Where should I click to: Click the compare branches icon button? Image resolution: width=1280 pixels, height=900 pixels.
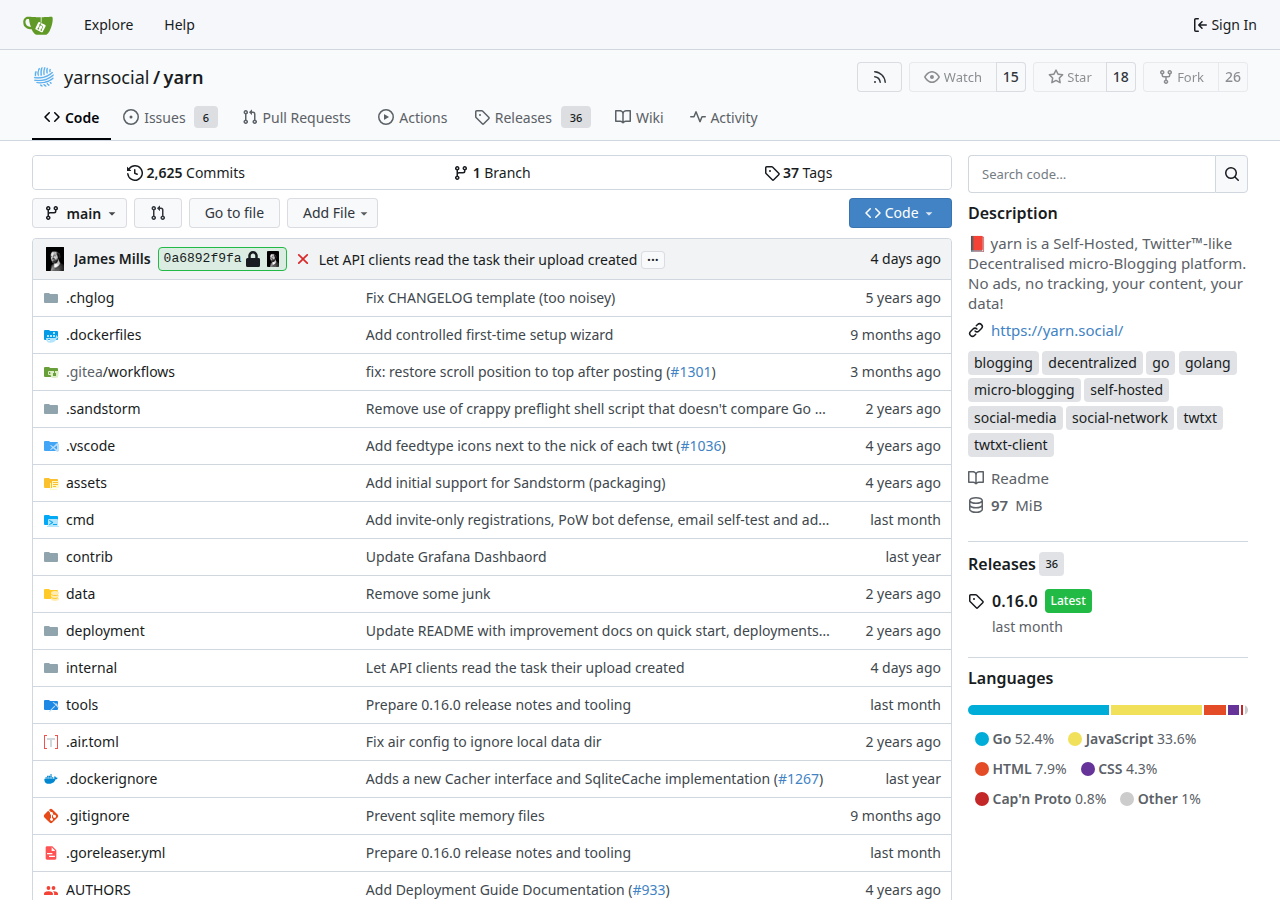click(x=158, y=213)
